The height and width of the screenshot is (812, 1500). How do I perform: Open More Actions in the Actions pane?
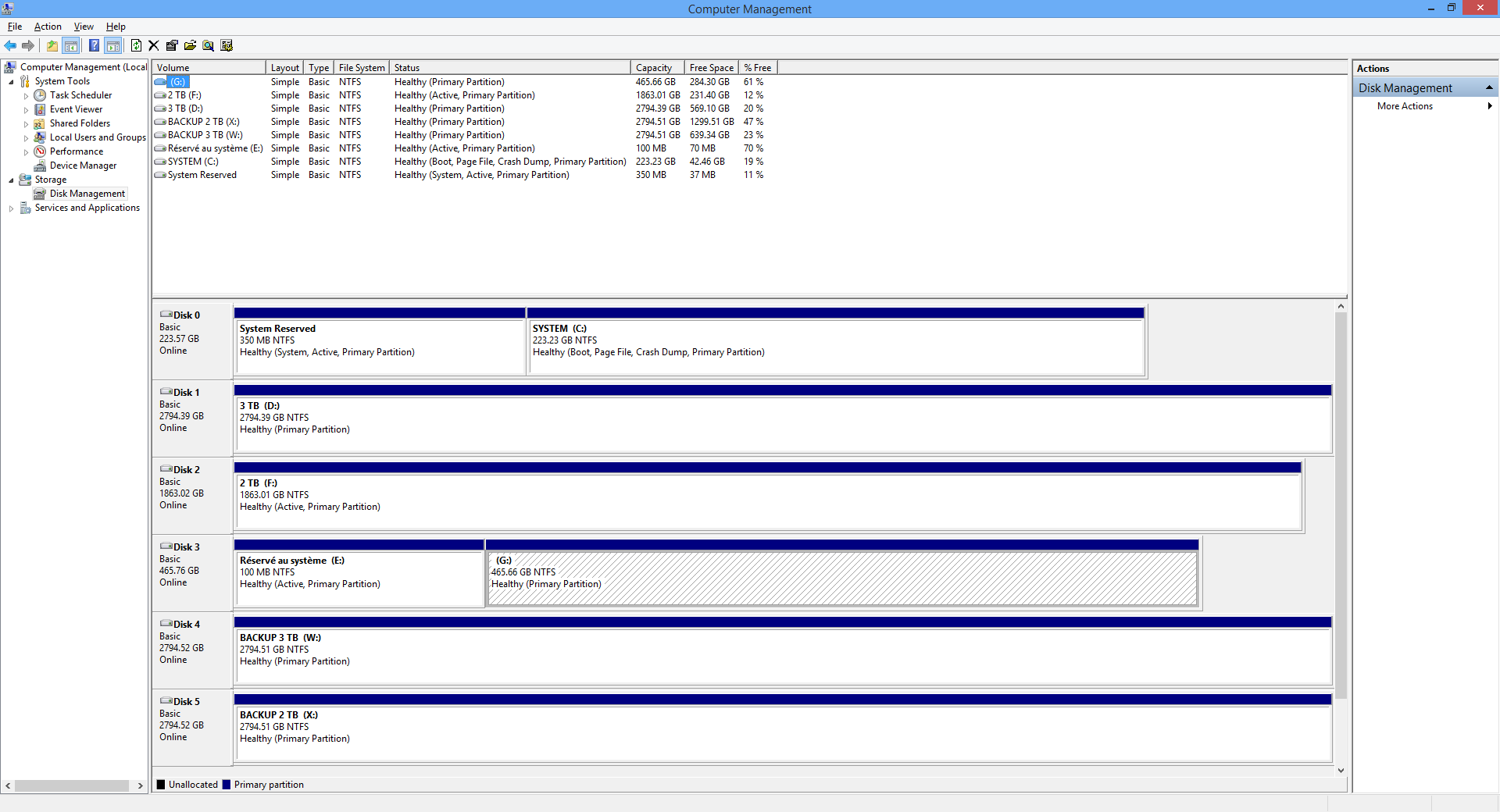tap(1405, 106)
